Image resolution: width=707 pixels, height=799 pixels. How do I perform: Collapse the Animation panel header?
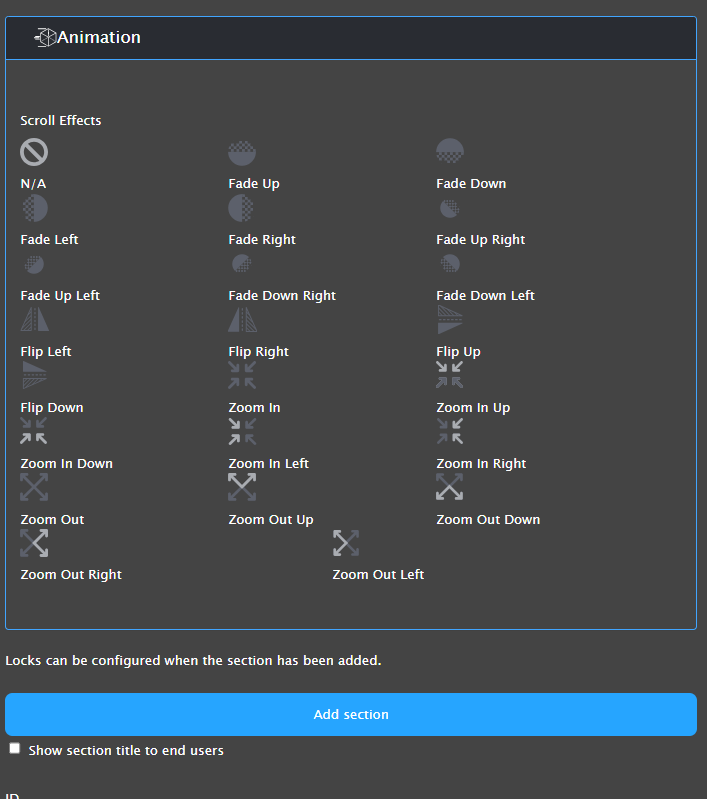tap(350, 38)
